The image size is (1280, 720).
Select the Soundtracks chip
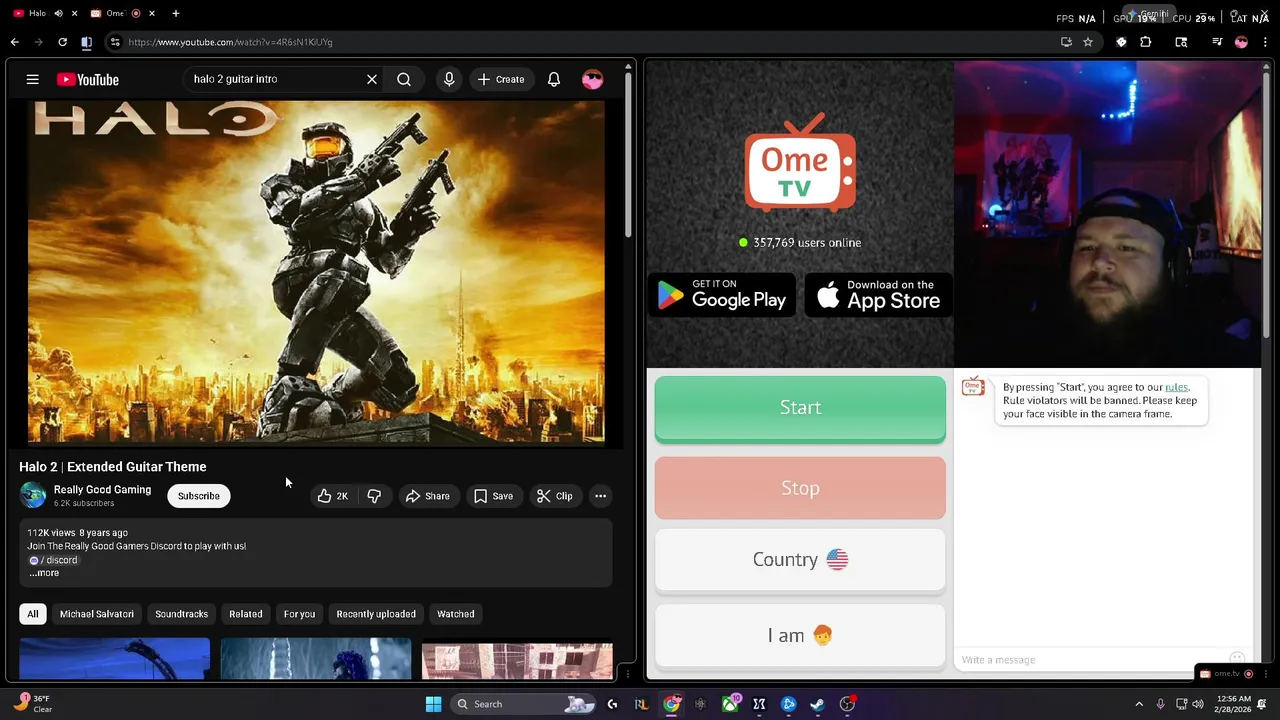tap(181, 614)
